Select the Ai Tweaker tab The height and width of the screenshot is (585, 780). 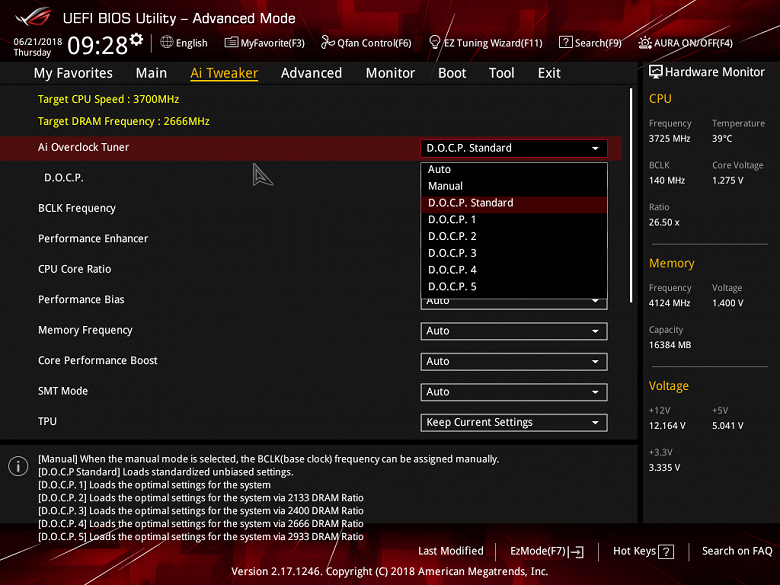point(224,73)
